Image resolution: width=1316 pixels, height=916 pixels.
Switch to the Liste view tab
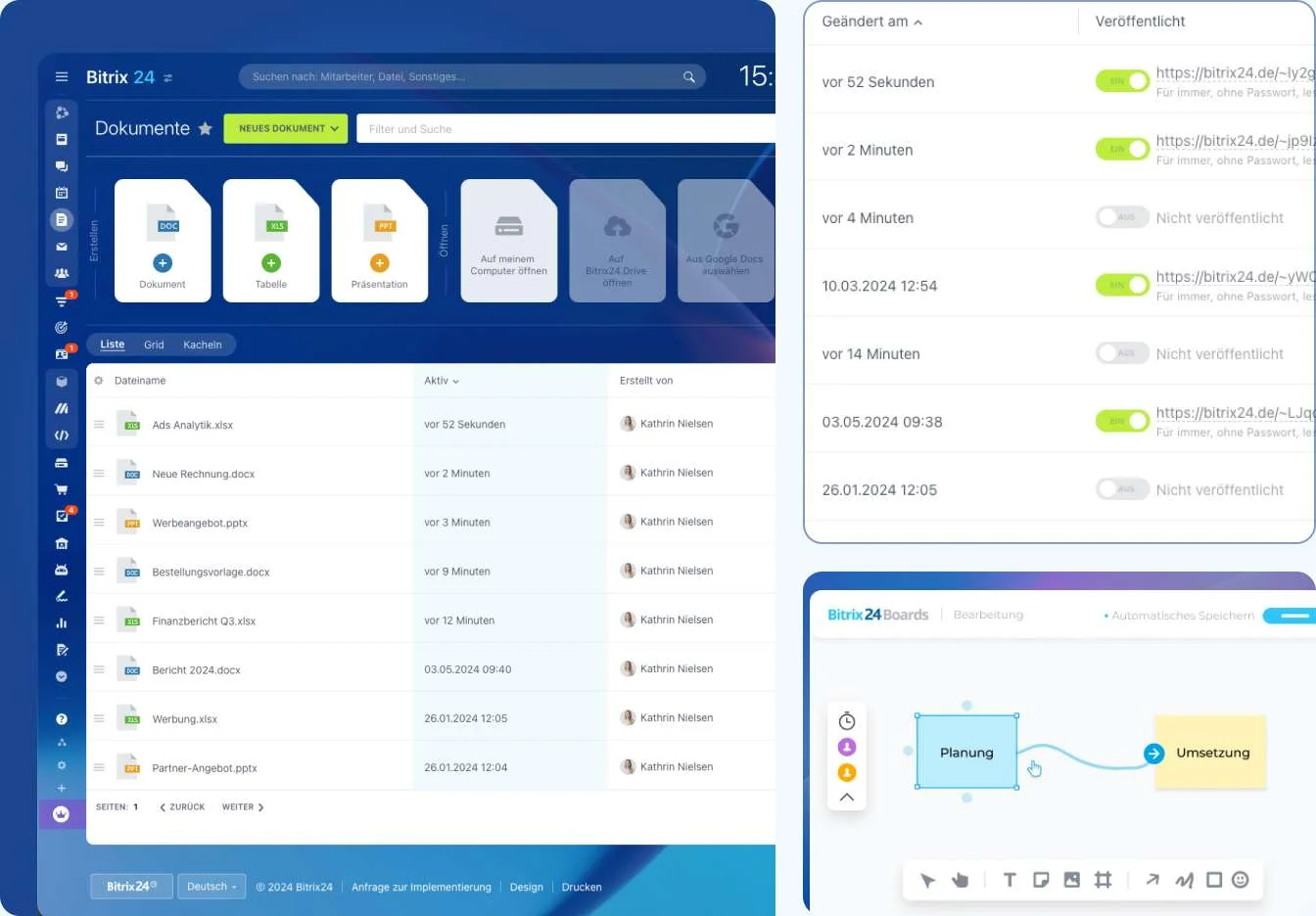113,344
